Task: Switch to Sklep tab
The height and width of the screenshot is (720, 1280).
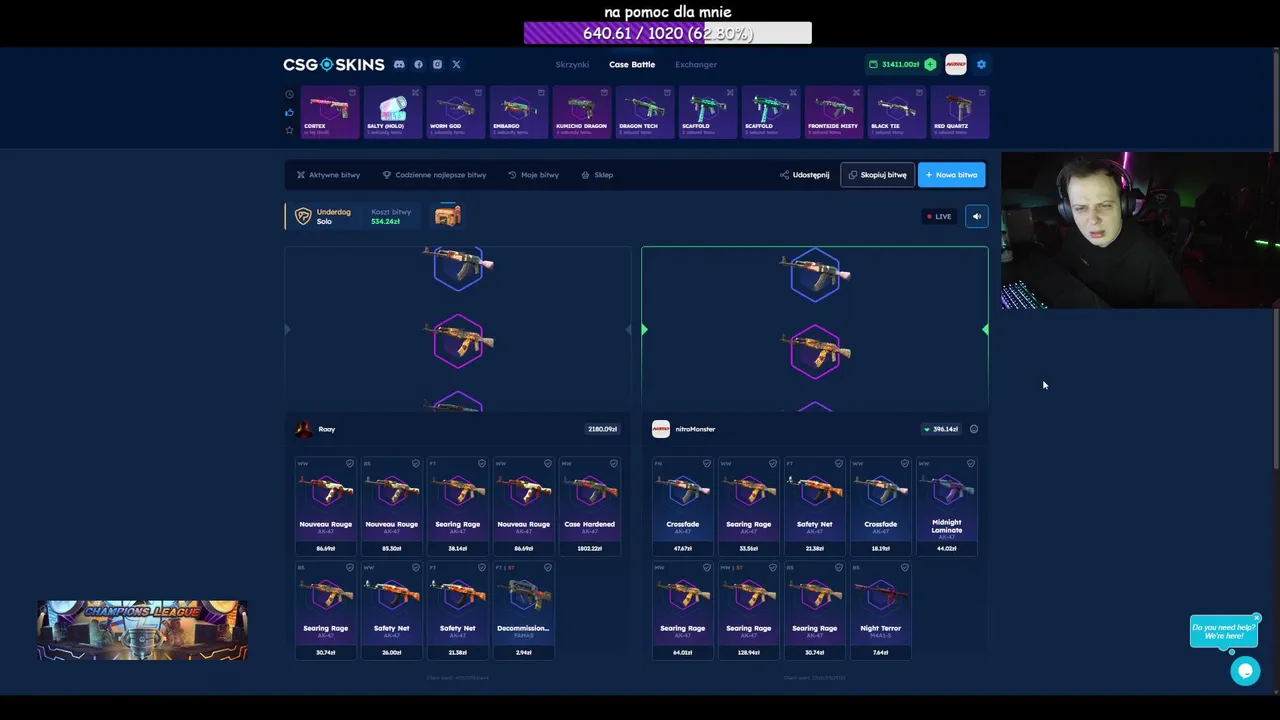Action: 598,175
